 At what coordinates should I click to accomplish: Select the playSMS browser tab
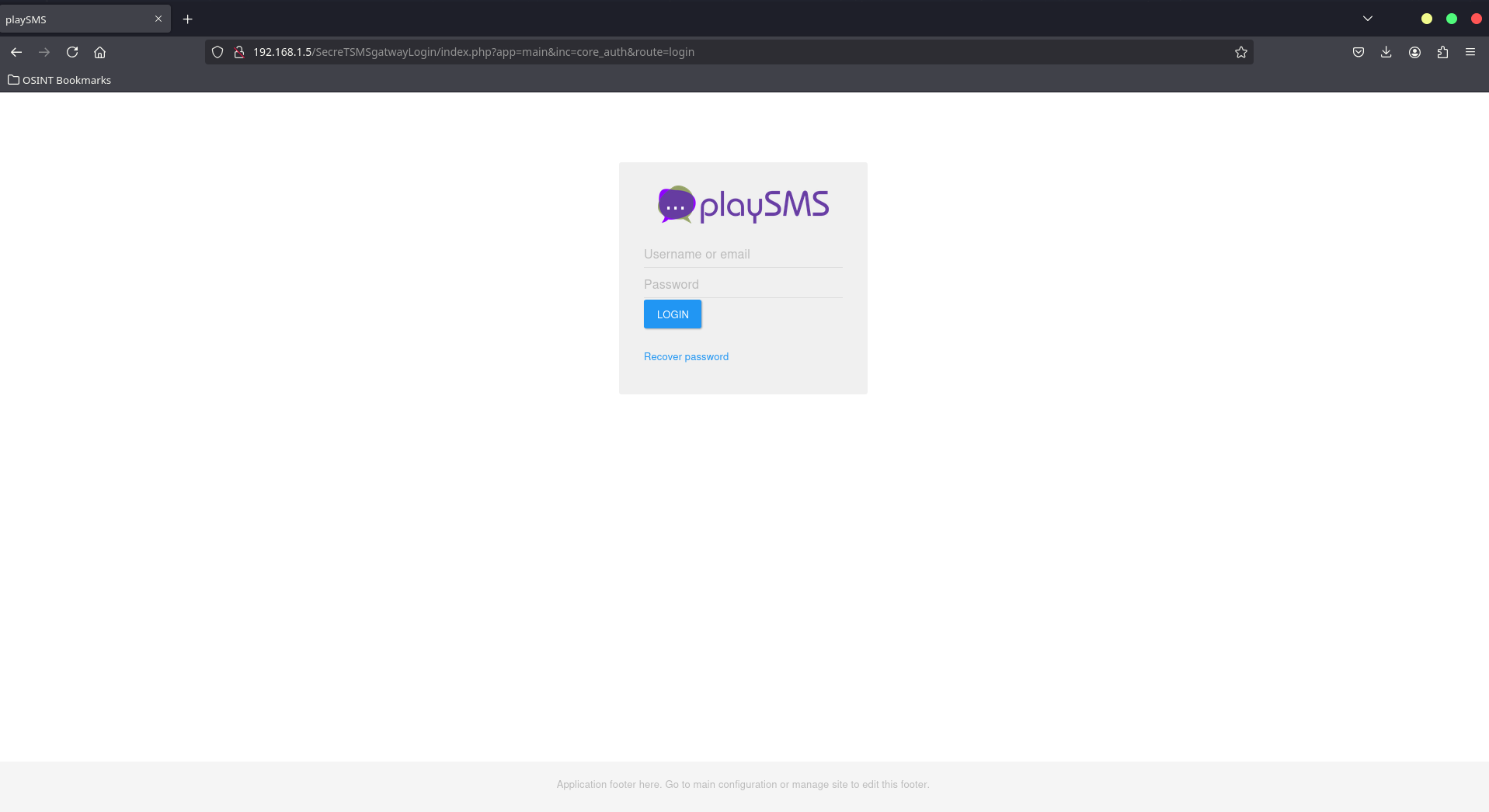(84, 19)
